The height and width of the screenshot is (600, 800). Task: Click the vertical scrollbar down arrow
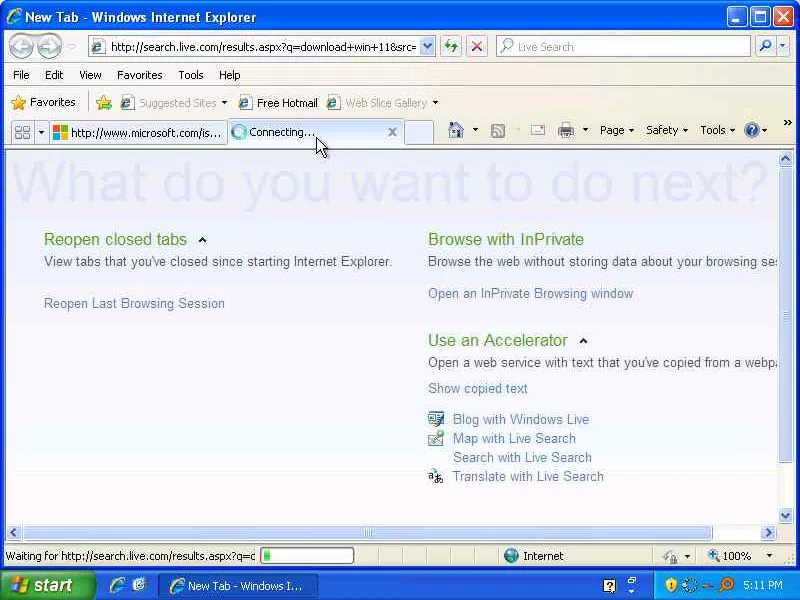coord(786,516)
